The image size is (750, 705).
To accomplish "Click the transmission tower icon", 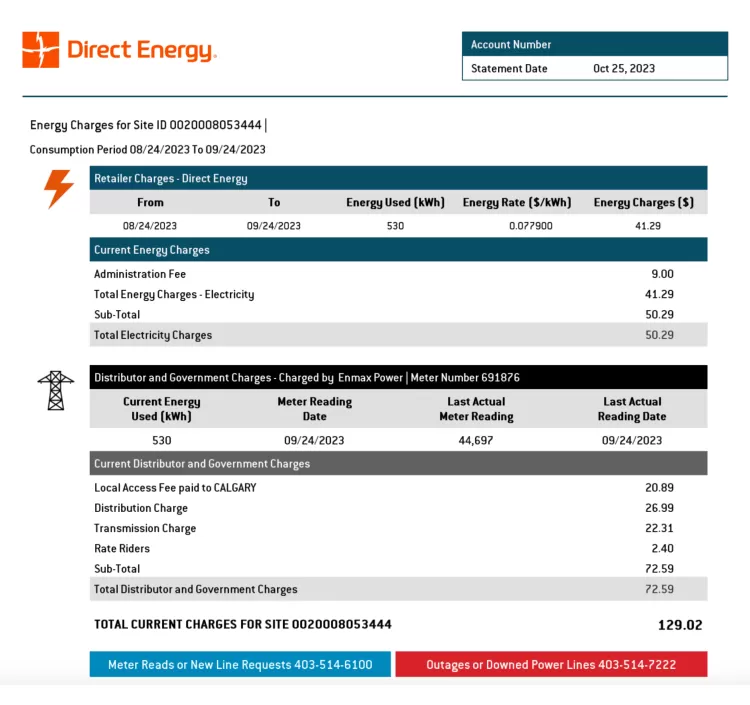I will (x=55, y=390).
